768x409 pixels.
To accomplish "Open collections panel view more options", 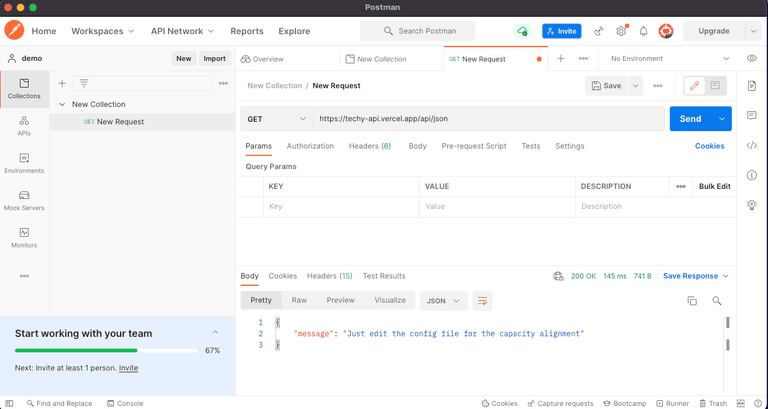I will [x=223, y=83].
